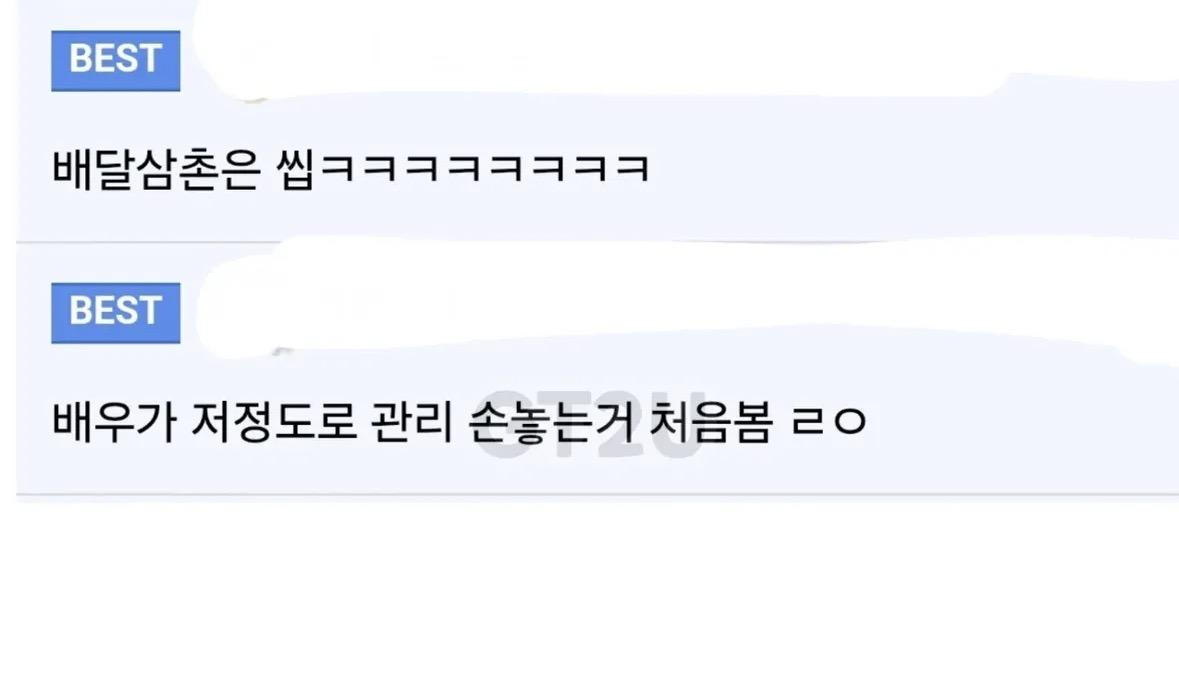Image resolution: width=1179 pixels, height=693 pixels.
Task: Click the ㅋㅋㅋㅋㅋㅋㅋㅋ laughter string
Action: 484,169
